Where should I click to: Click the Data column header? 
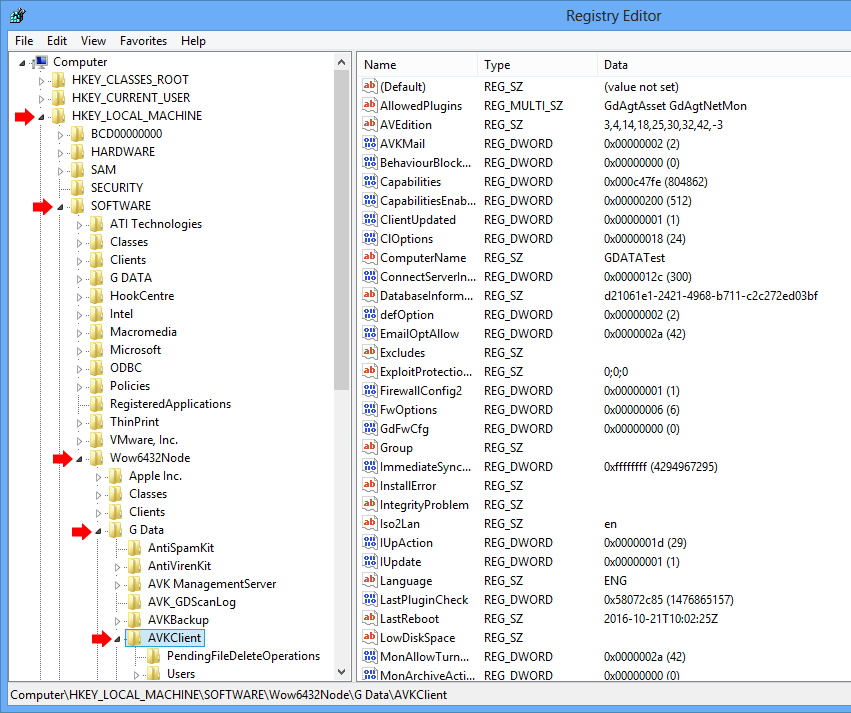tap(724, 65)
